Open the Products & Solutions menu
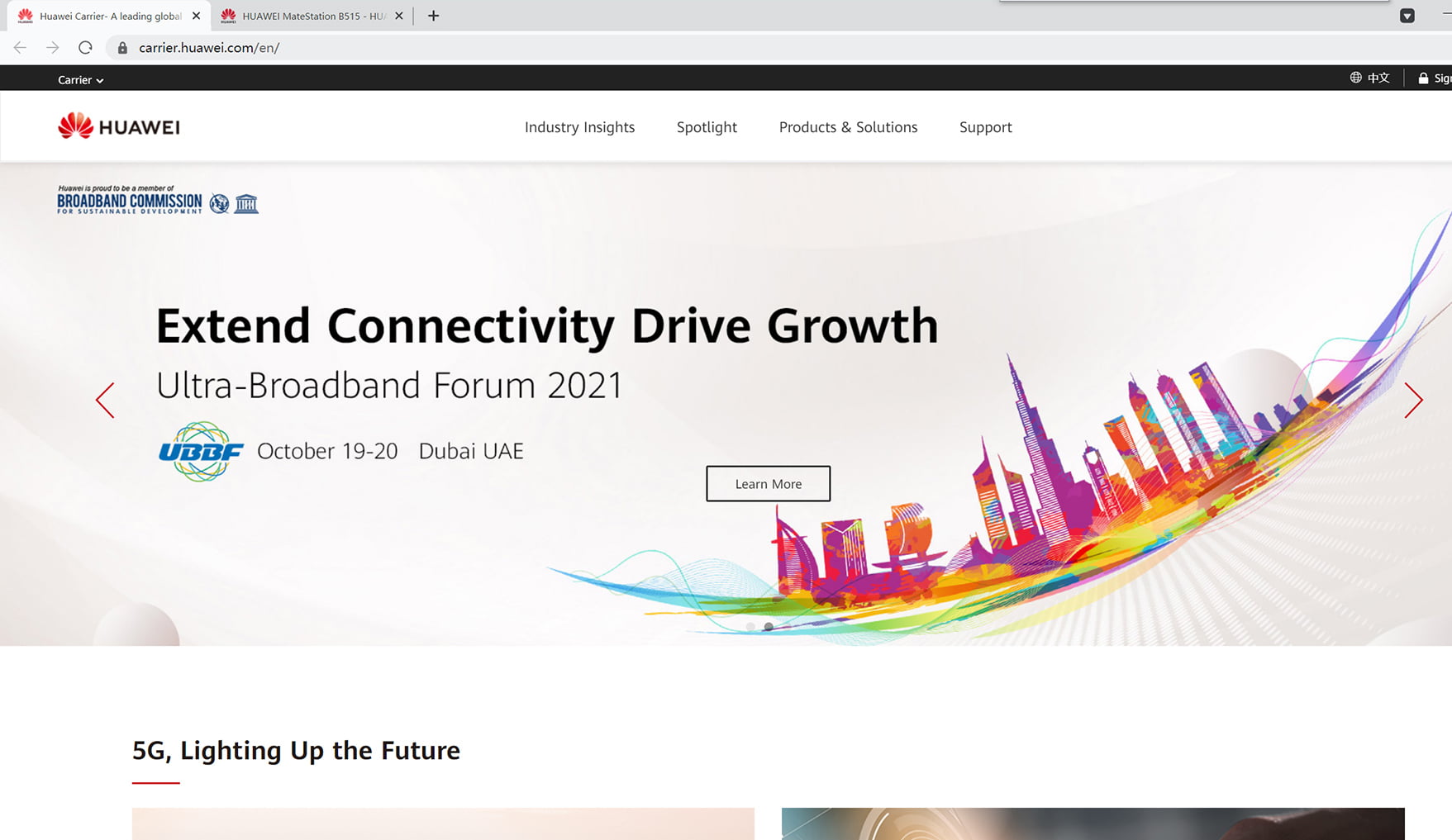Viewport: 1452px width, 840px height. [848, 127]
